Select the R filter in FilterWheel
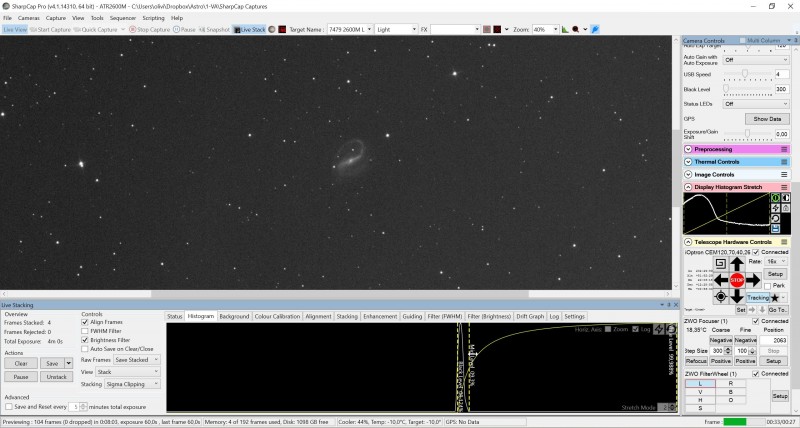 pos(731,383)
